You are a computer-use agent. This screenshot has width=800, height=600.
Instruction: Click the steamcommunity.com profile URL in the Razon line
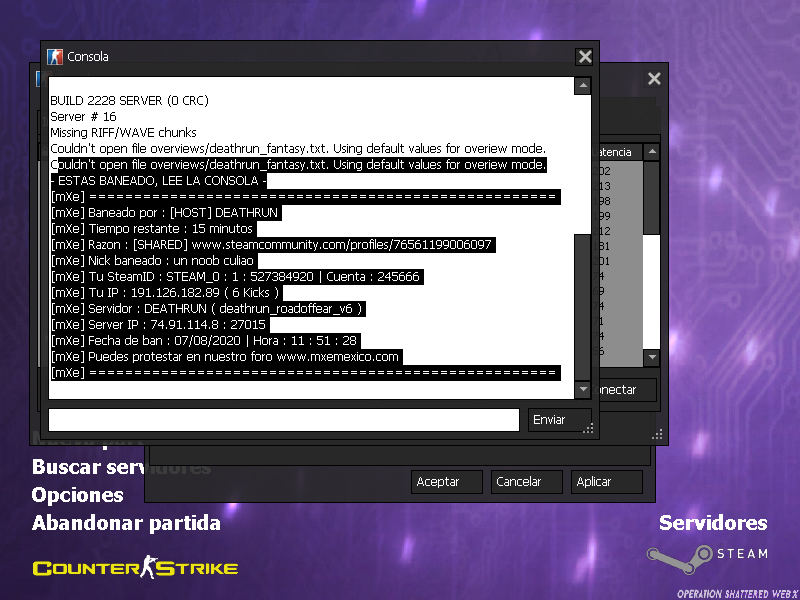[341, 244]
